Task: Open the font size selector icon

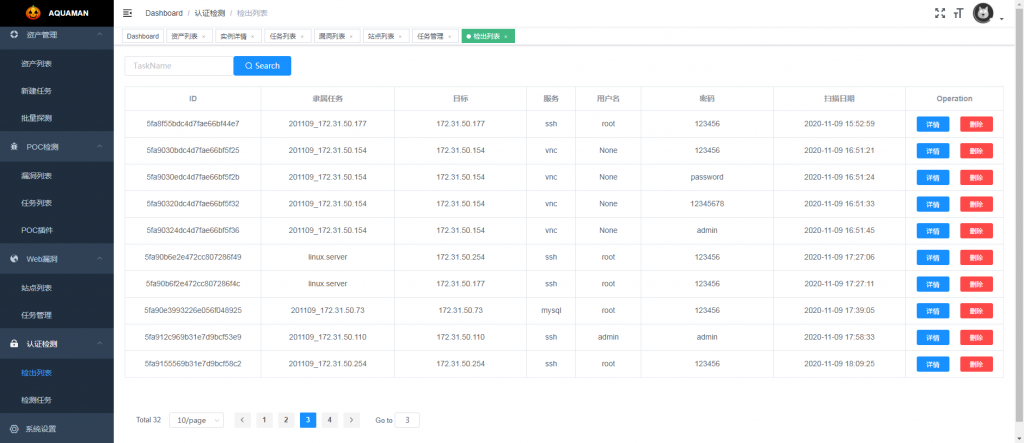Action: tap(959, 13)
